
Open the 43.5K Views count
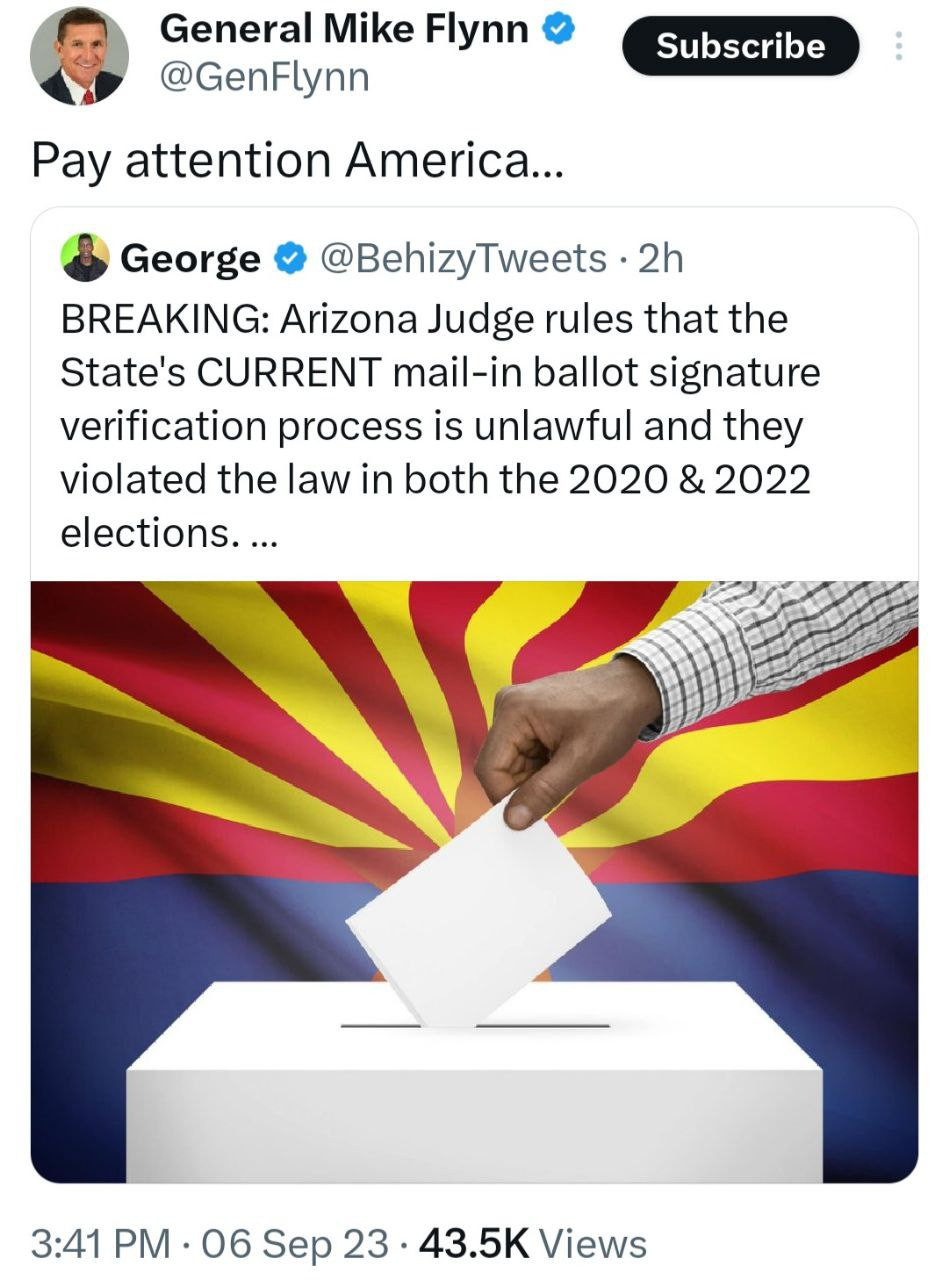pyautogui.click(x=533, y=1244)
